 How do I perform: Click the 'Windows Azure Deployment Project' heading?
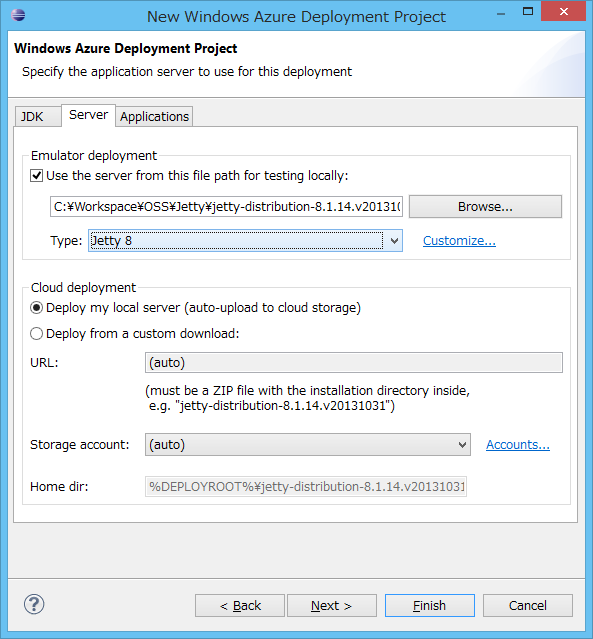(126, 48)
